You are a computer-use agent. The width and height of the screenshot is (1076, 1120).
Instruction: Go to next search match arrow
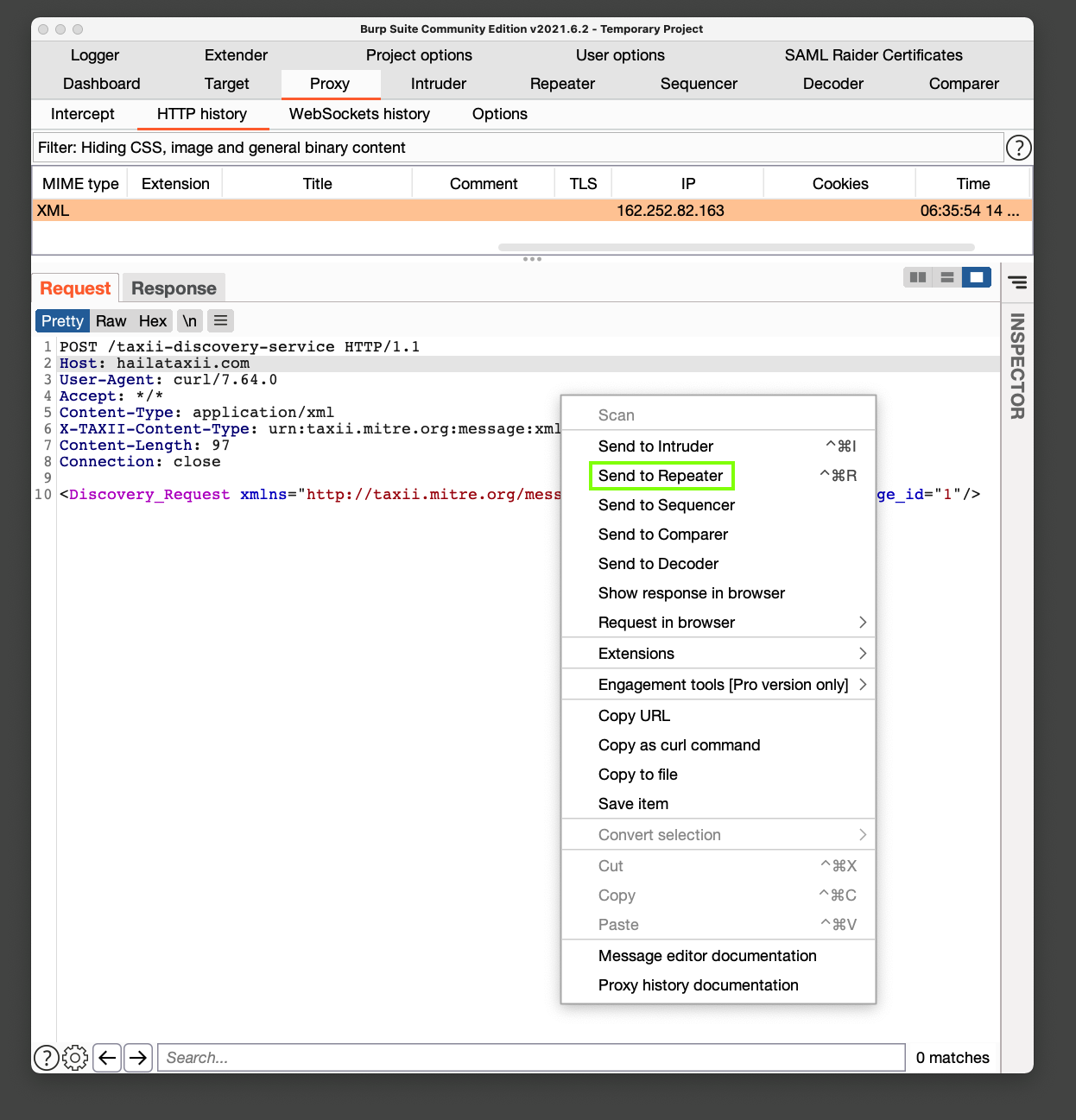138,1057
